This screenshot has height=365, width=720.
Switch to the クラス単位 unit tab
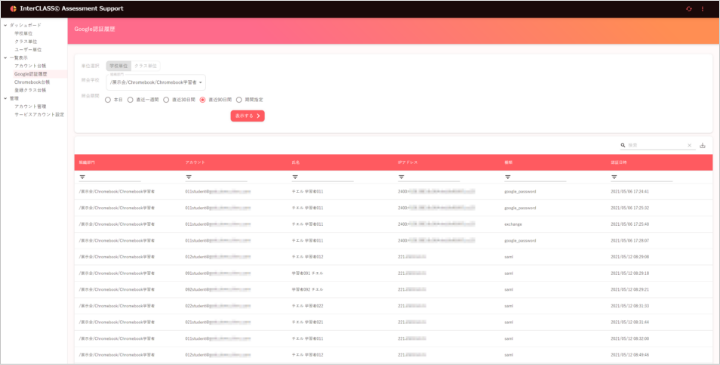click(x=146, y=66)
